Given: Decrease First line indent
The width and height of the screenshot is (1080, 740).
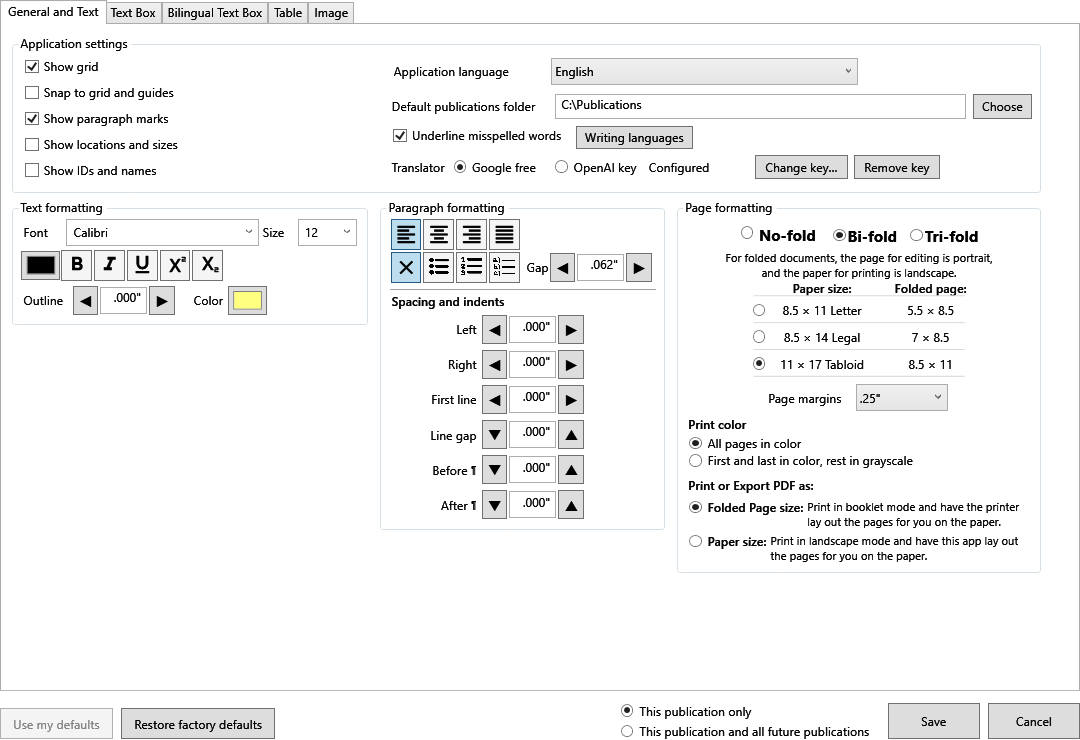Looking at the screenshot, I should [495, 400].
